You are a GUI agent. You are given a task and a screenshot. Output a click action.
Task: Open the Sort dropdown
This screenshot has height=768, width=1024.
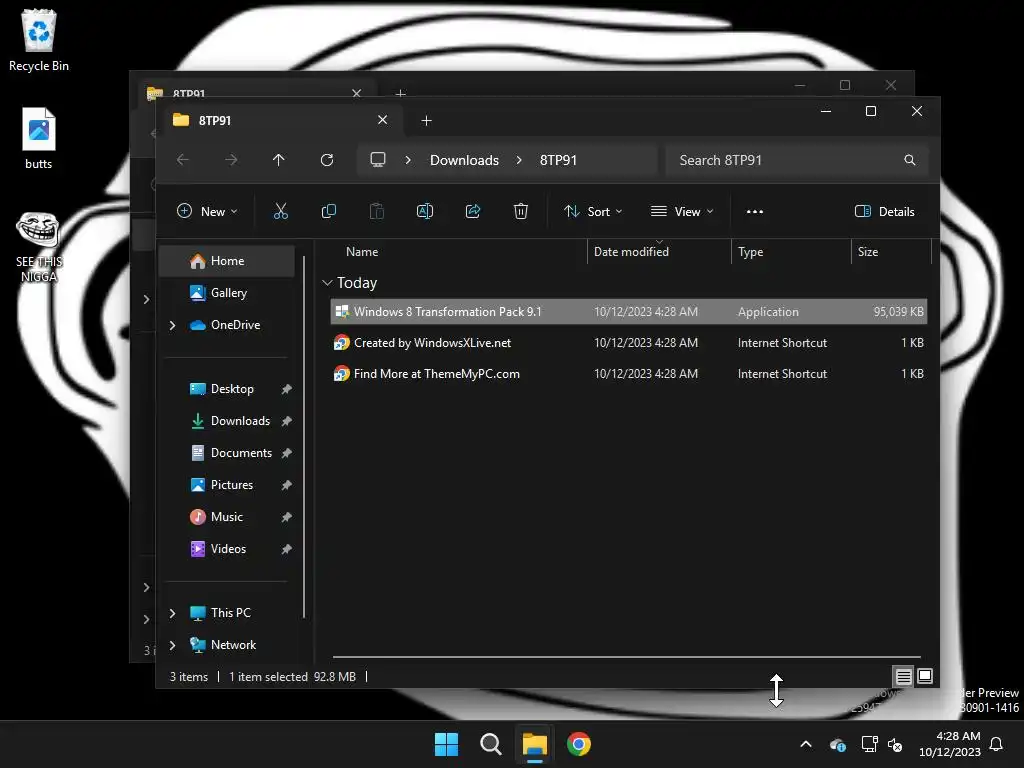[x=594, y=212]
